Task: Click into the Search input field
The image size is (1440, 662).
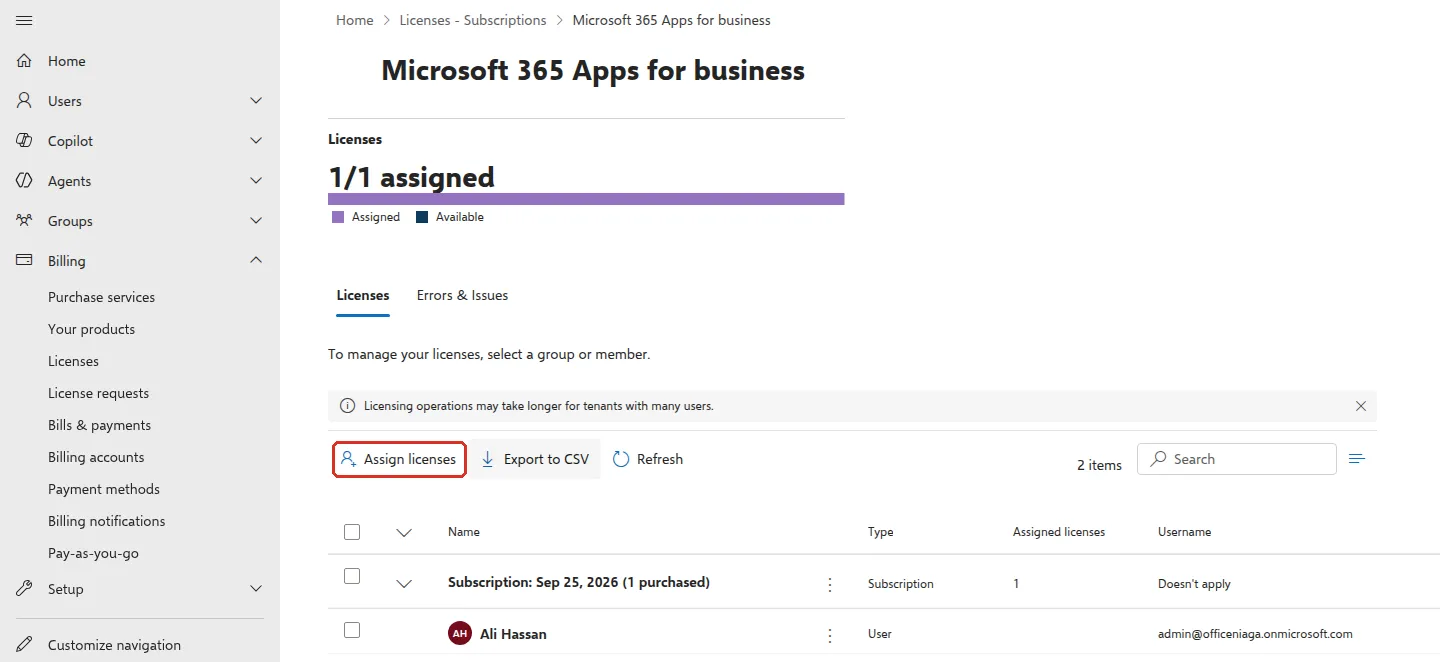Action: point(1237,459)
